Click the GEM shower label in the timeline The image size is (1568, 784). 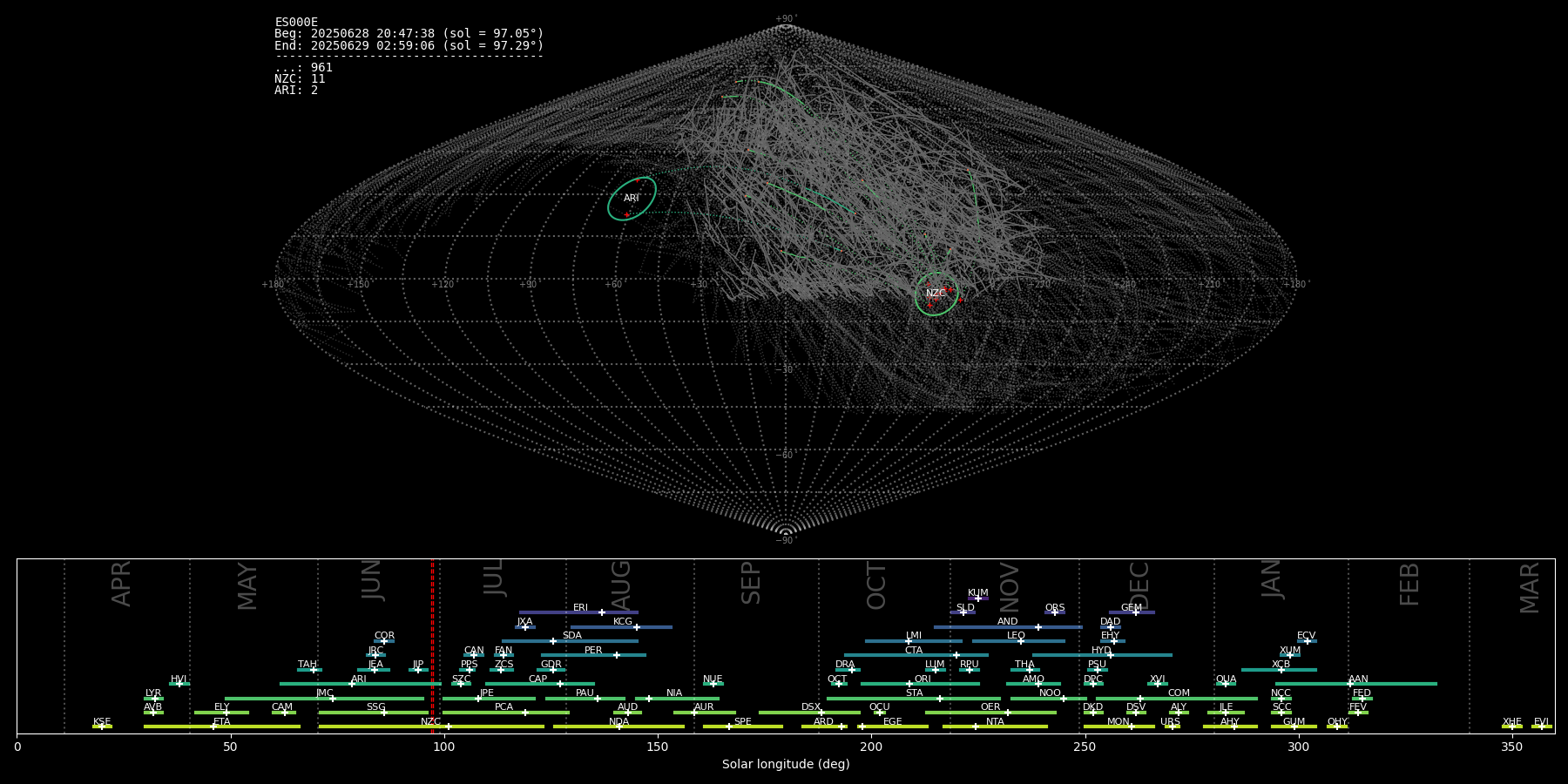pyautogui.click(x=1131, y=608)
